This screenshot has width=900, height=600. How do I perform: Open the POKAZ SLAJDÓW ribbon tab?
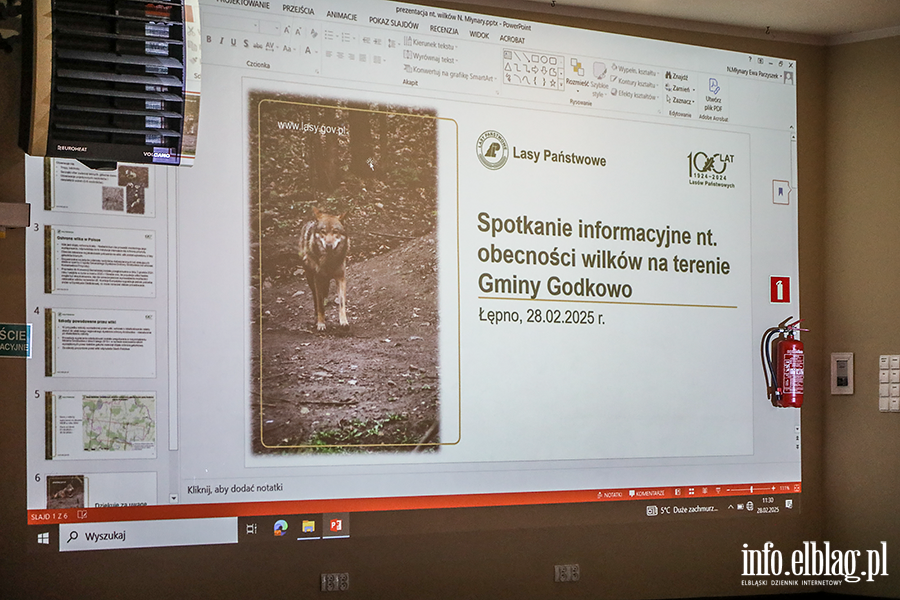394,22
